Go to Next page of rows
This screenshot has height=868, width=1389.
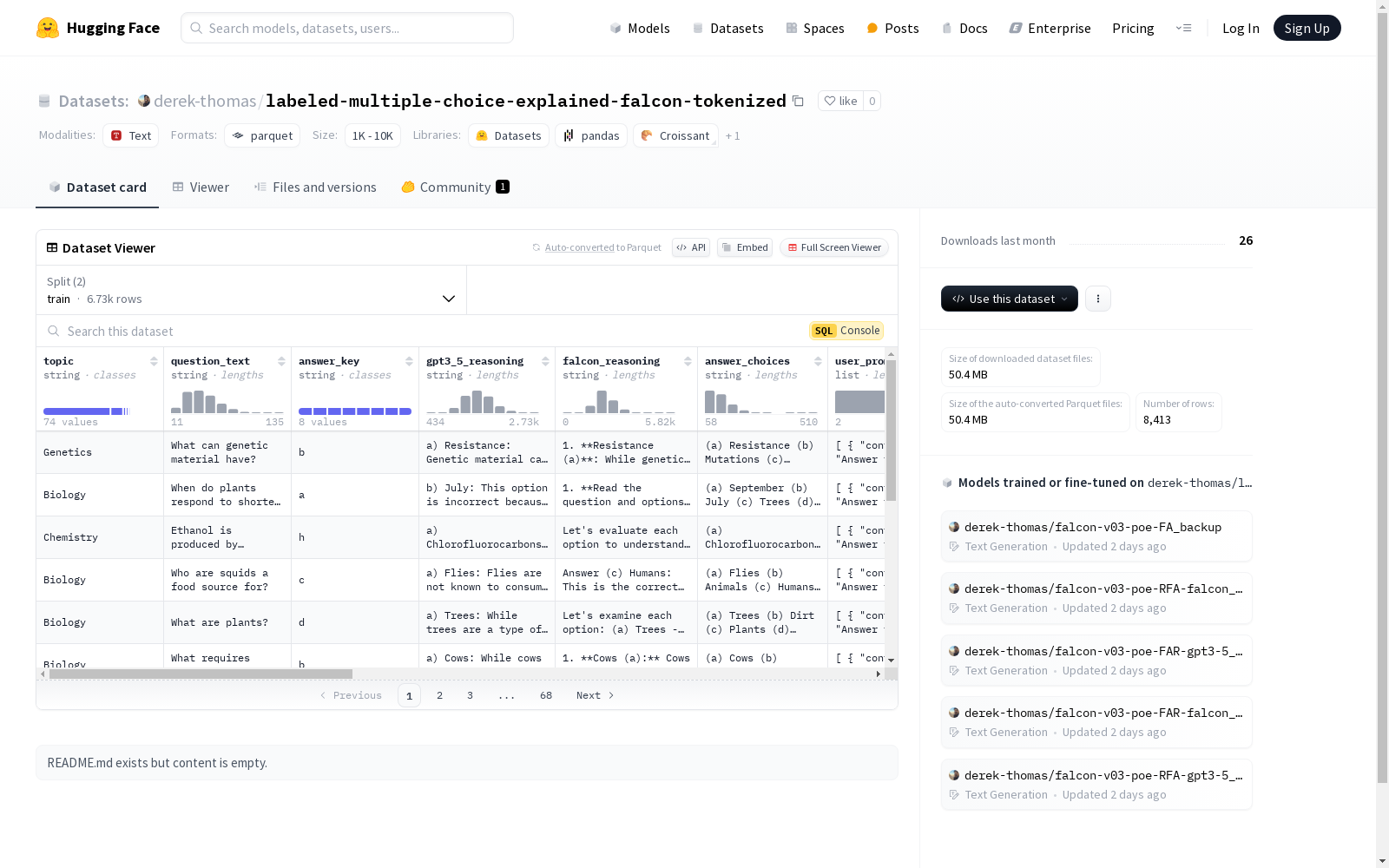[595, 695]
